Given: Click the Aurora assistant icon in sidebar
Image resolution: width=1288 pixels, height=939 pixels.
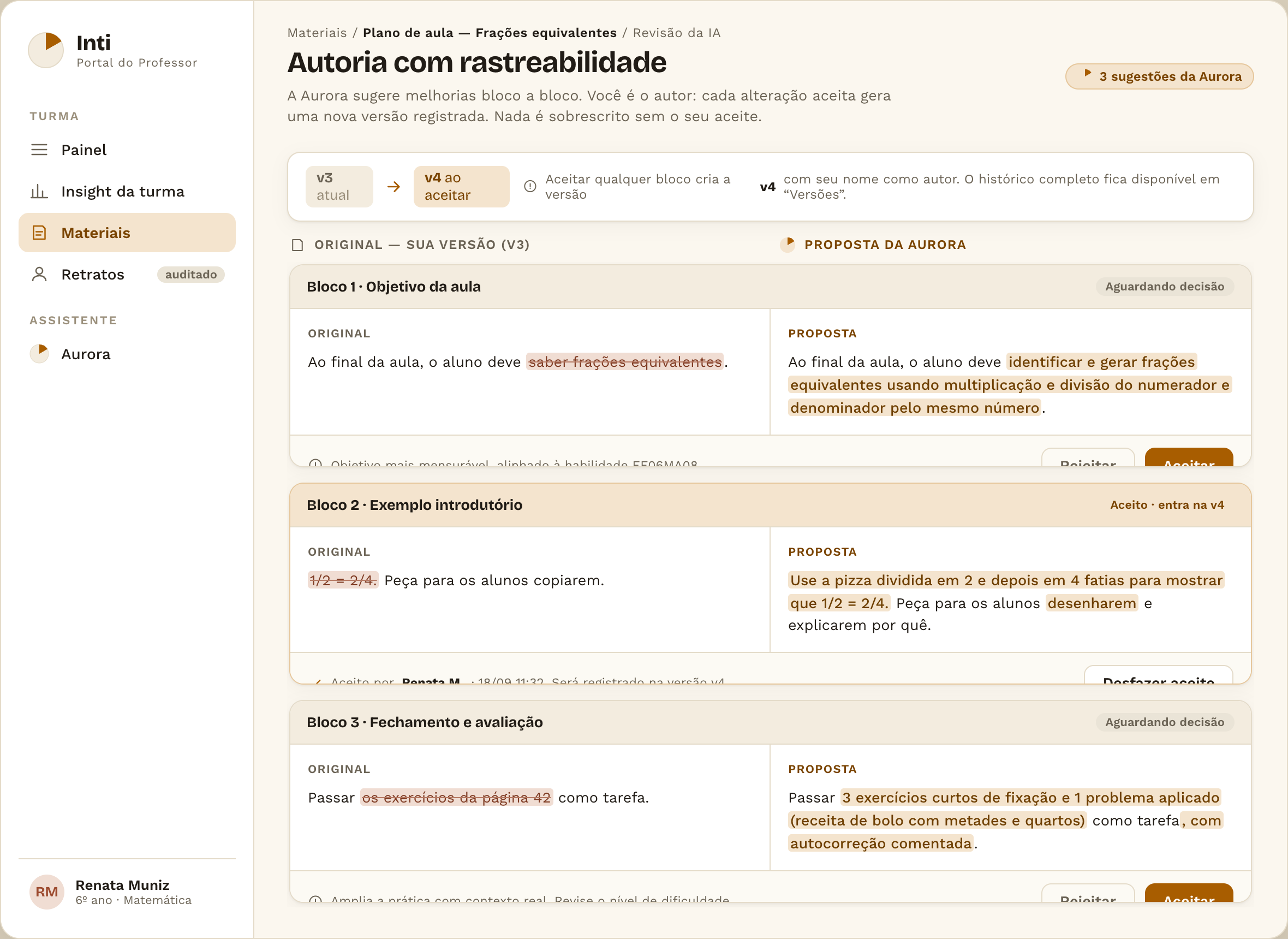Looking at the screenshot, I should (39, 354).
